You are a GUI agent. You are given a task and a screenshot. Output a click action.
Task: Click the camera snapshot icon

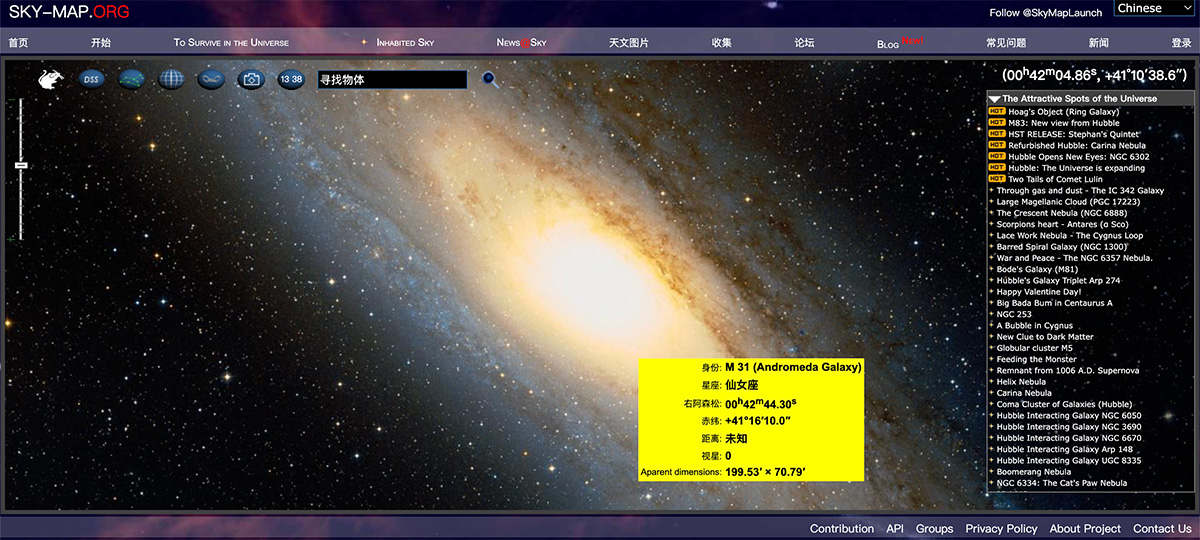click(x=251, y=79)
